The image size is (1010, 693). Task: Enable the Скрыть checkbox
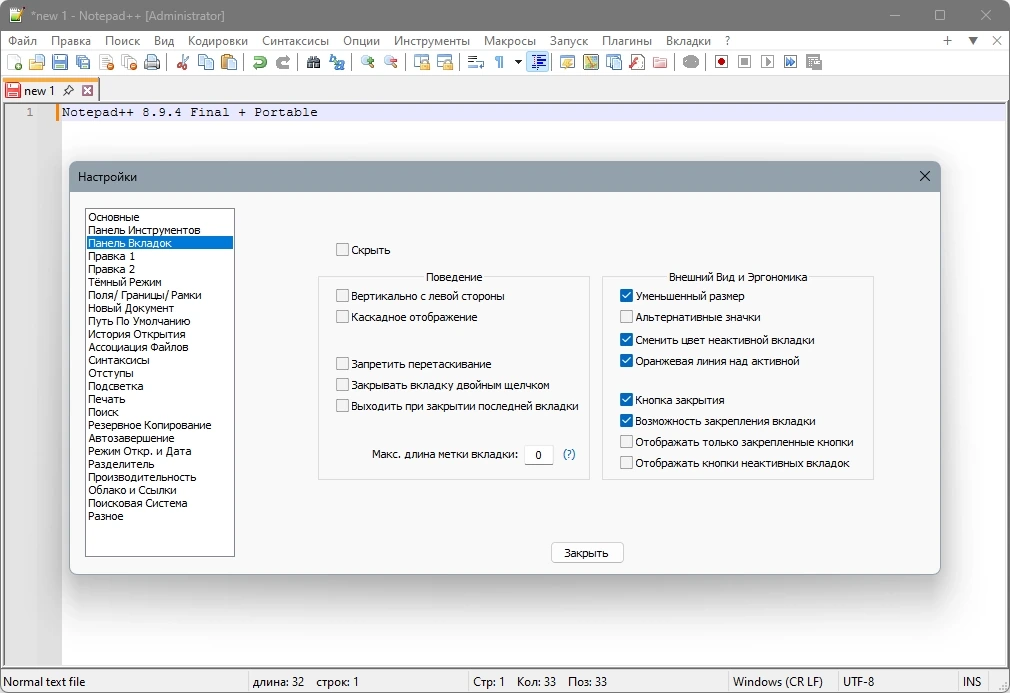point(342,250)
